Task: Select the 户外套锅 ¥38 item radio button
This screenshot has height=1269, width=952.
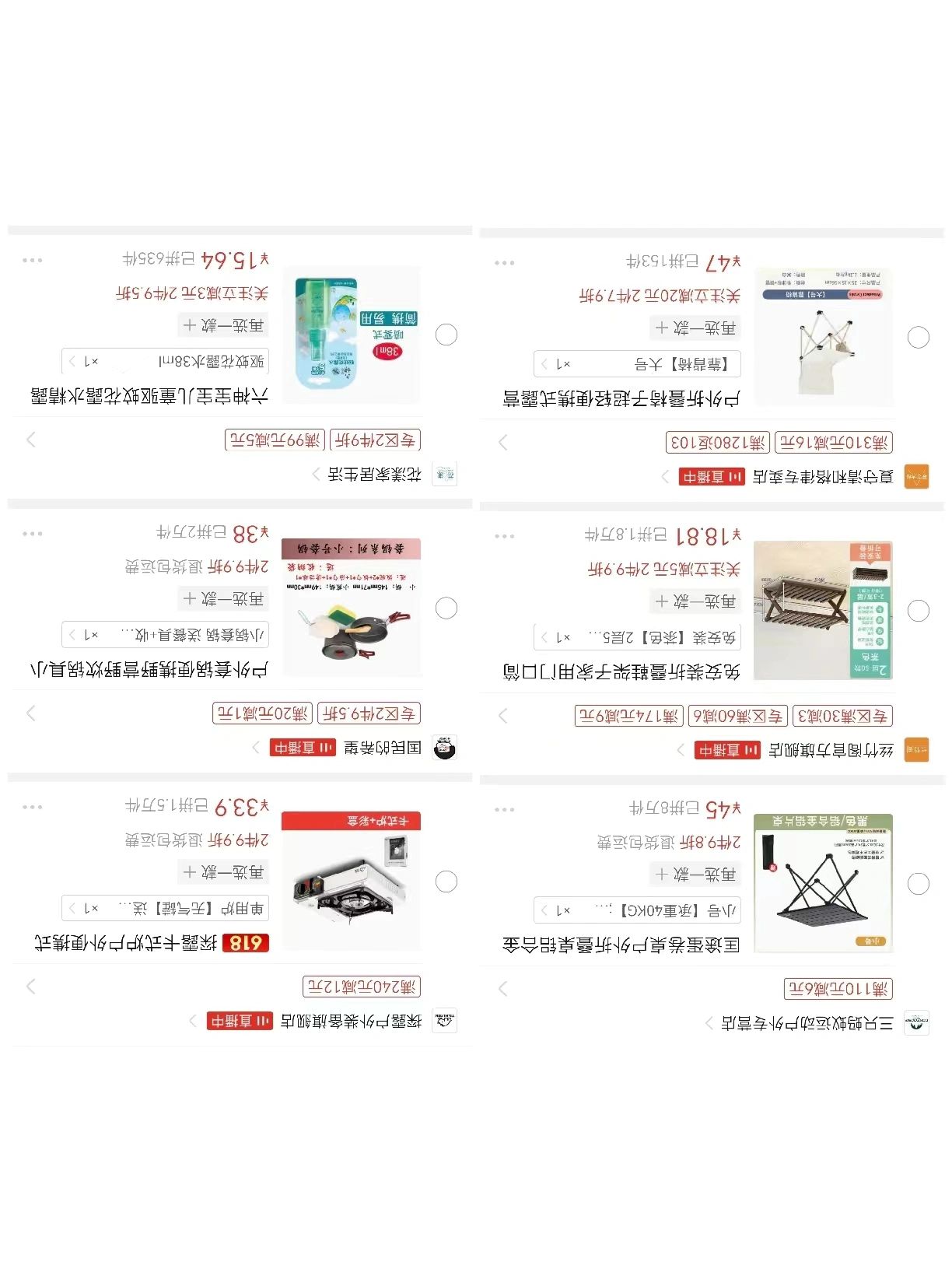Action: click(x=446, y=608)
